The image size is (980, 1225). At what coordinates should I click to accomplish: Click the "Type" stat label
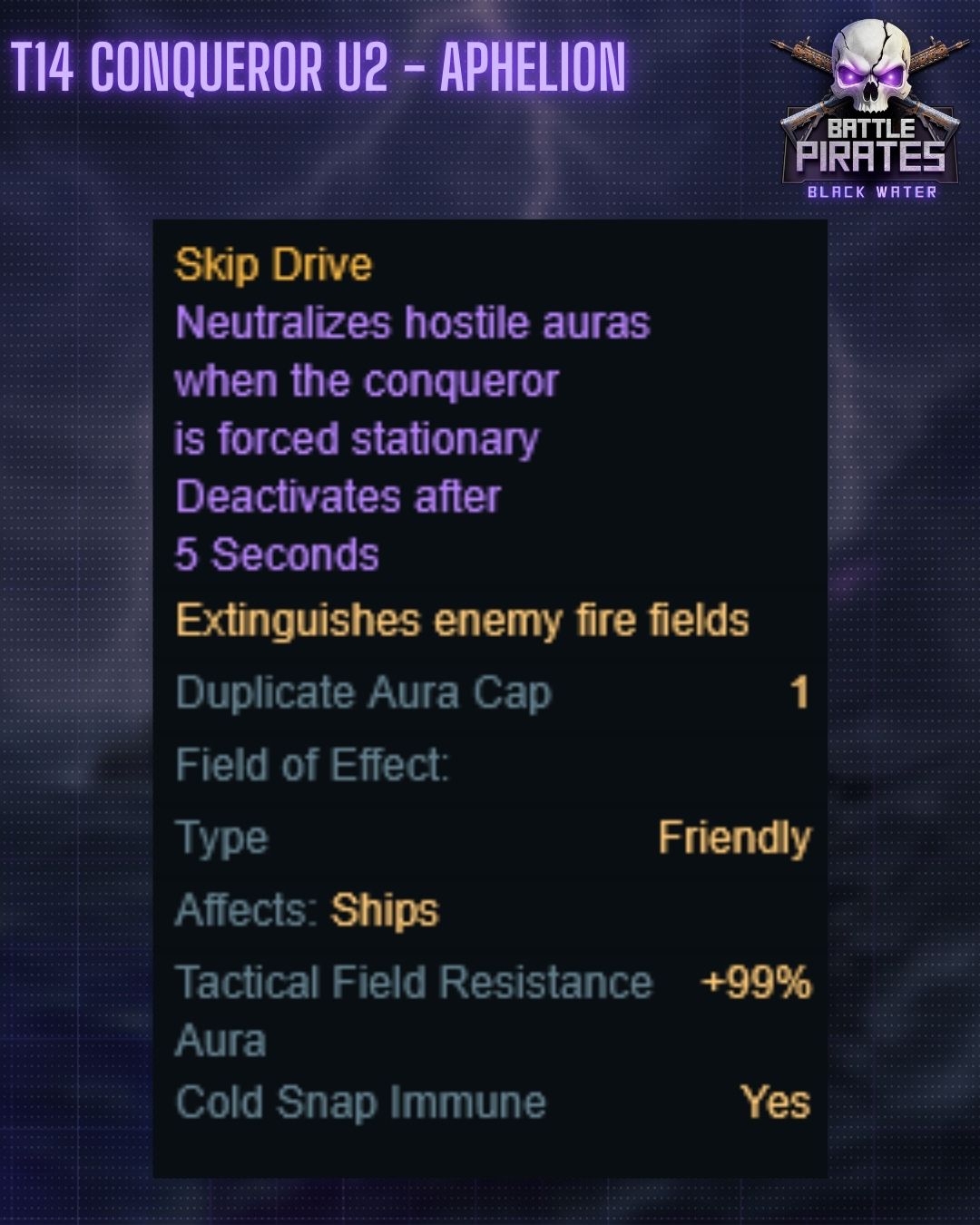(221, 838)
